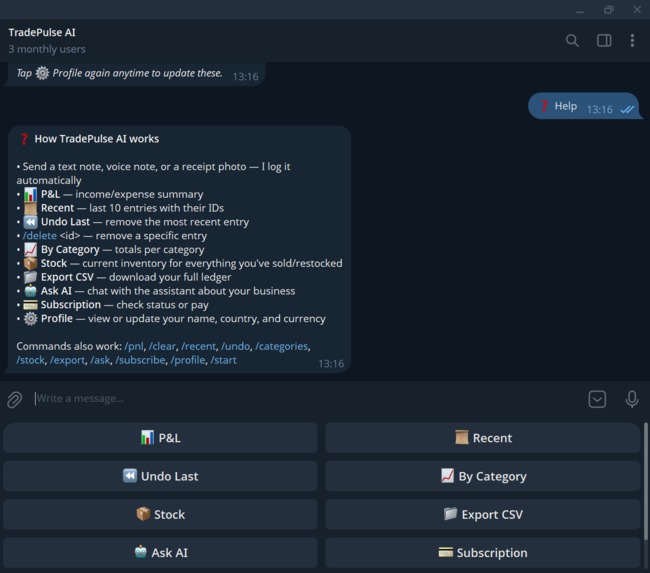Click the How TradePulse AI works heading
The height and width of the screenshot is (573, 650).
click(97, 139)
